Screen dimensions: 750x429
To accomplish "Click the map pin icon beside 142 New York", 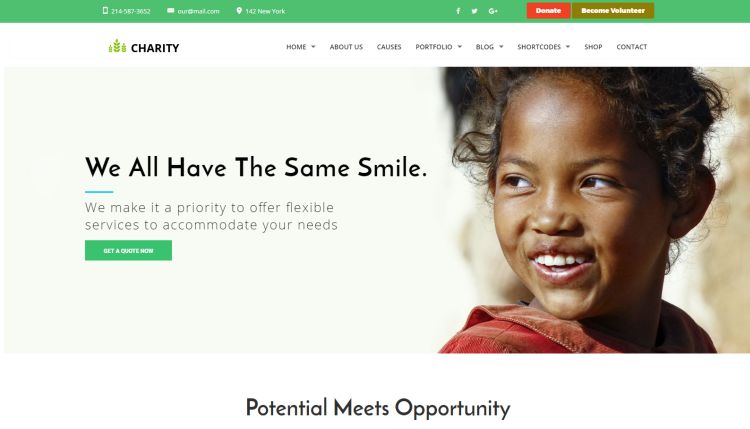I will coord(239,11).
